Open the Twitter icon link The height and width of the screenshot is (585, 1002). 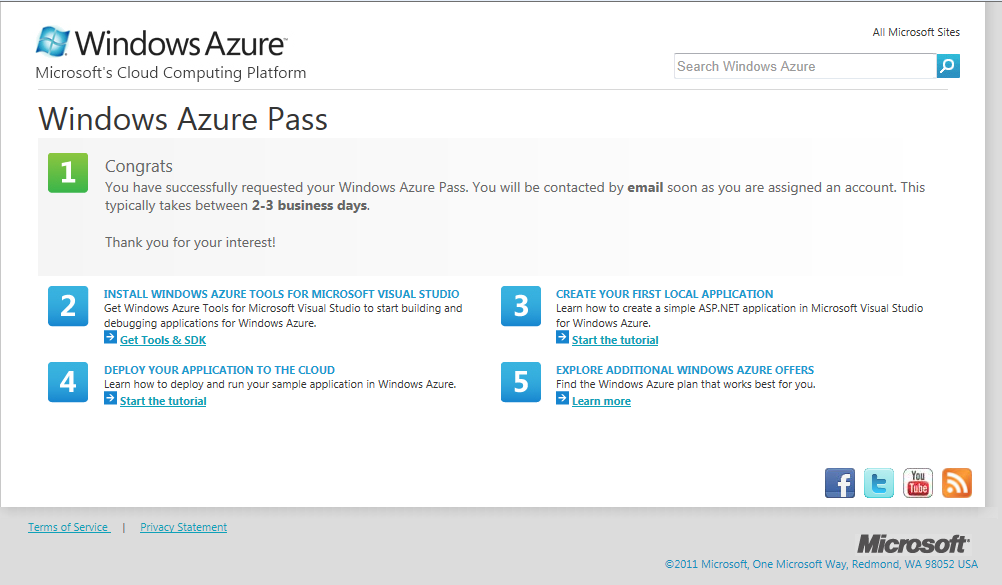click(x=879, y=483)
